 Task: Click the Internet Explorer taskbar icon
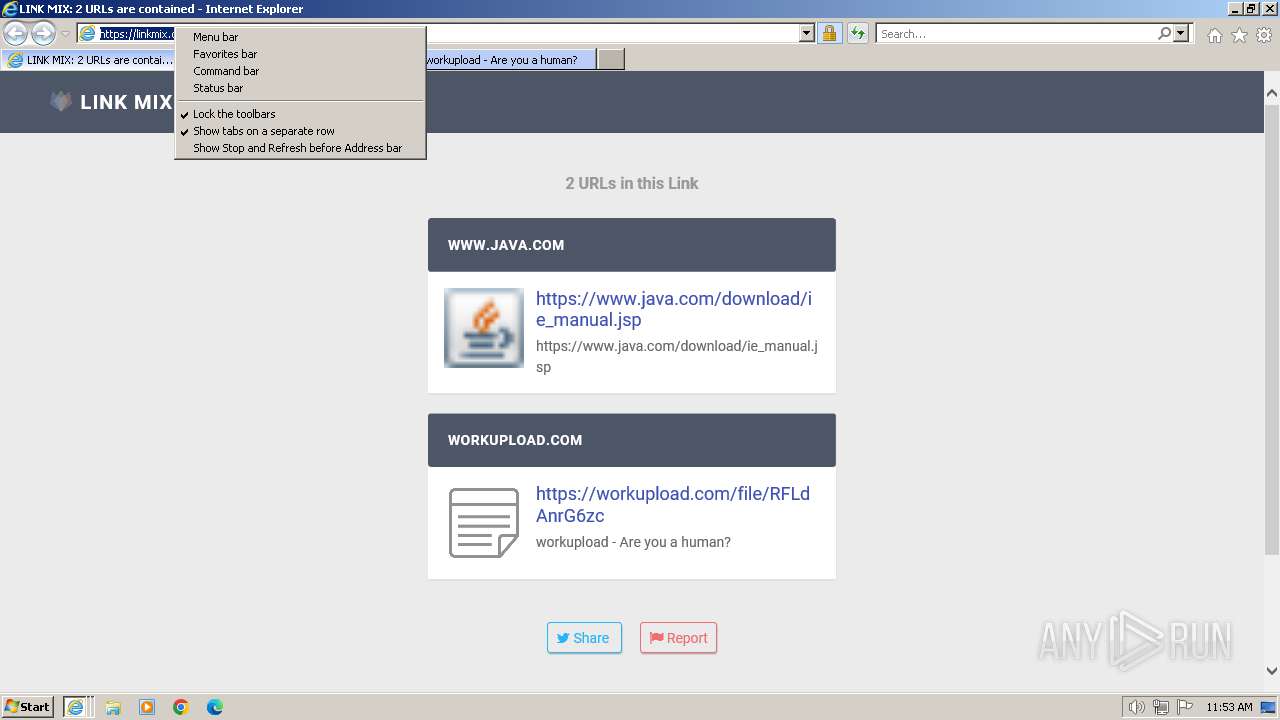[x=76, y=707]
